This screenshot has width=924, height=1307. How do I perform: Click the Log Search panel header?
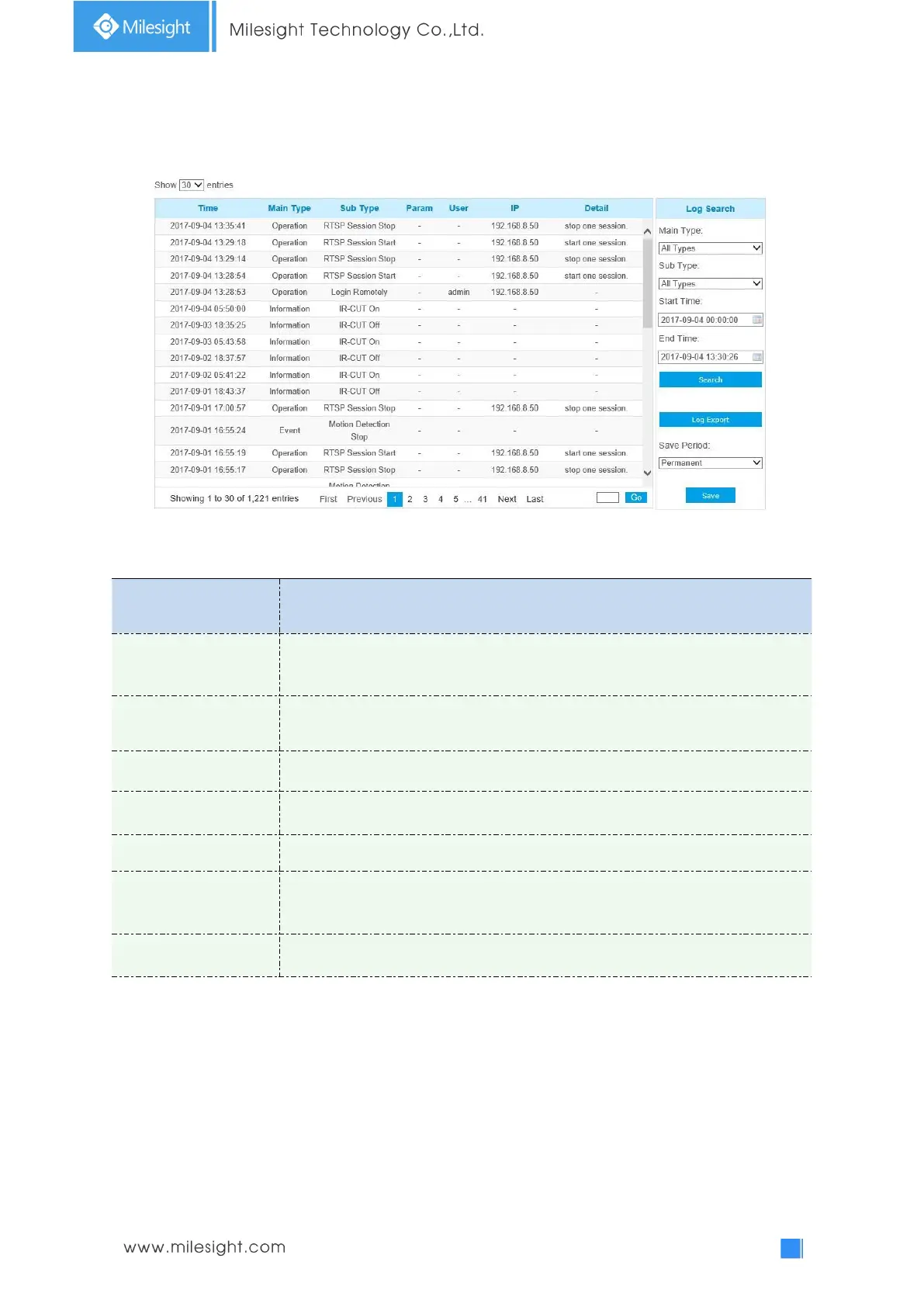click(x=710, y=209)
